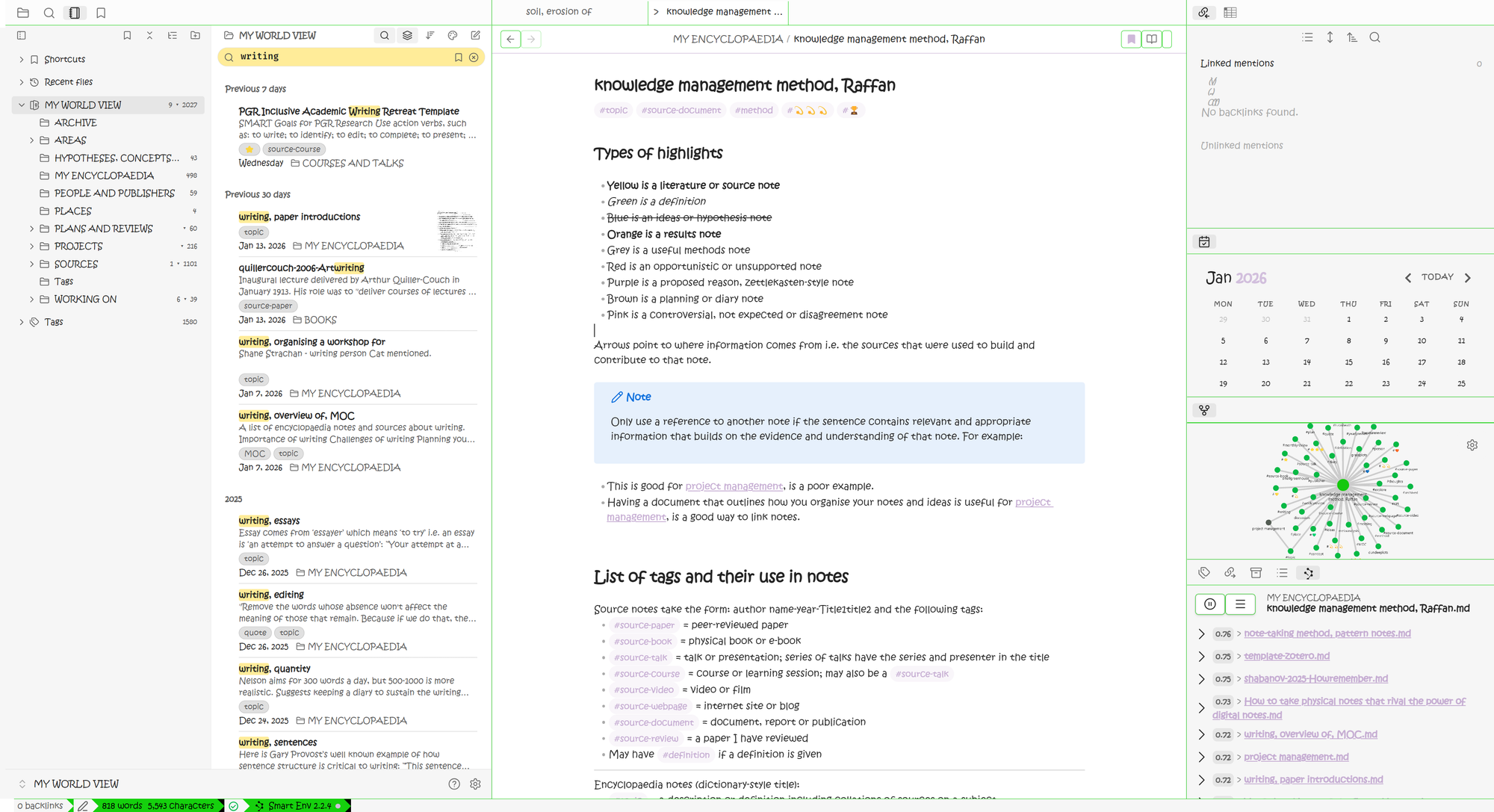Viewport: 1494px width, 812px height.
Task: Open the tags pane icon in right sidebar
Action: point(1204,573)
